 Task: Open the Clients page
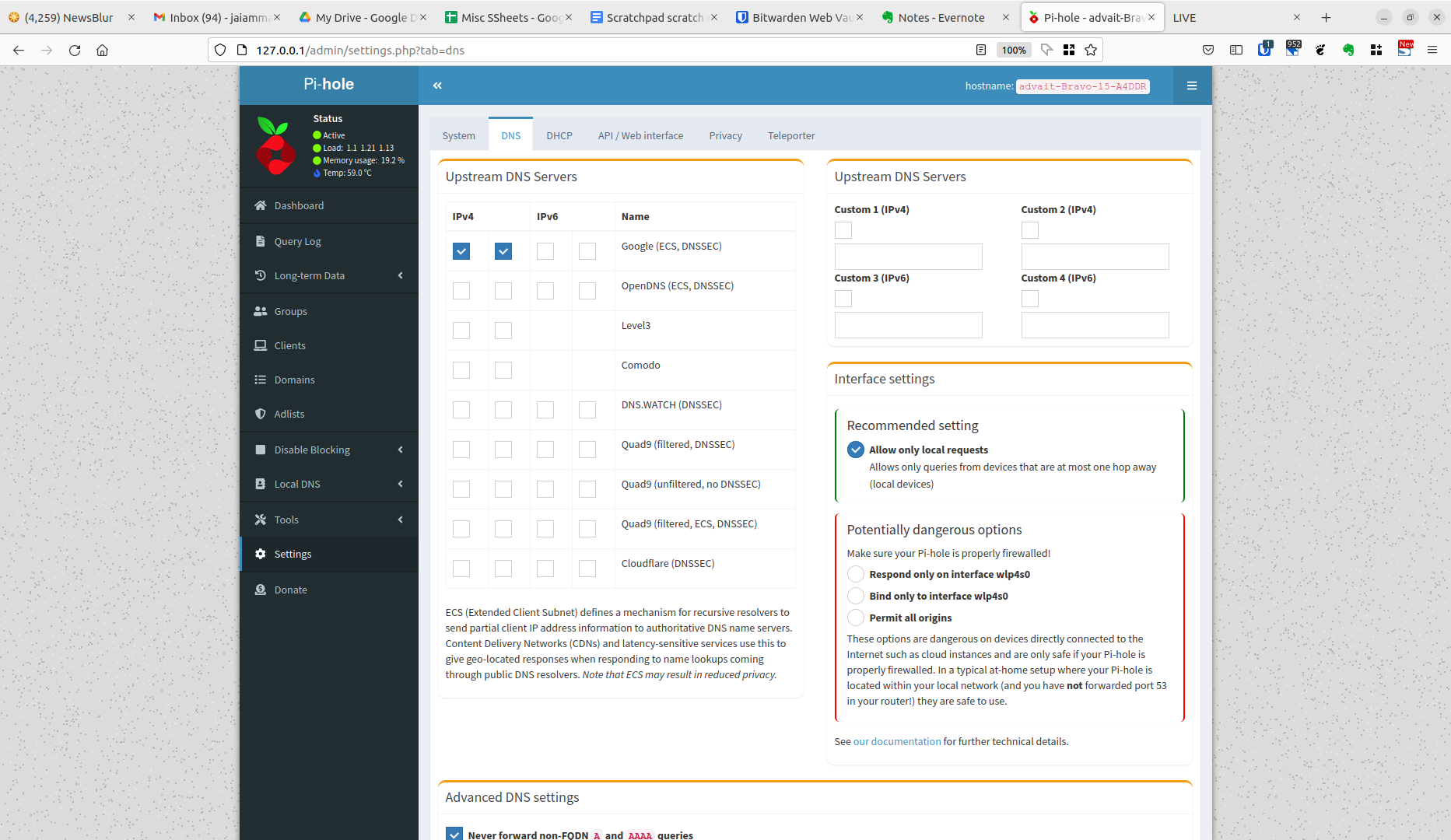pyautogui.click(x=289, y=345)
